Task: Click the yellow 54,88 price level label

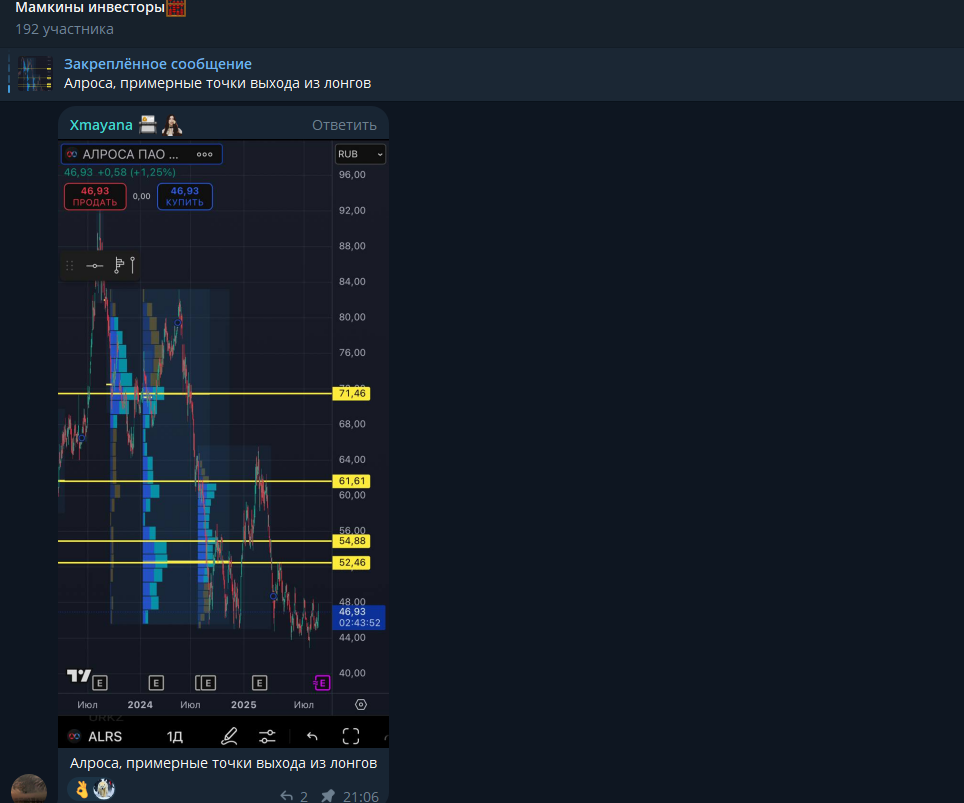Action: click(352, 541)
